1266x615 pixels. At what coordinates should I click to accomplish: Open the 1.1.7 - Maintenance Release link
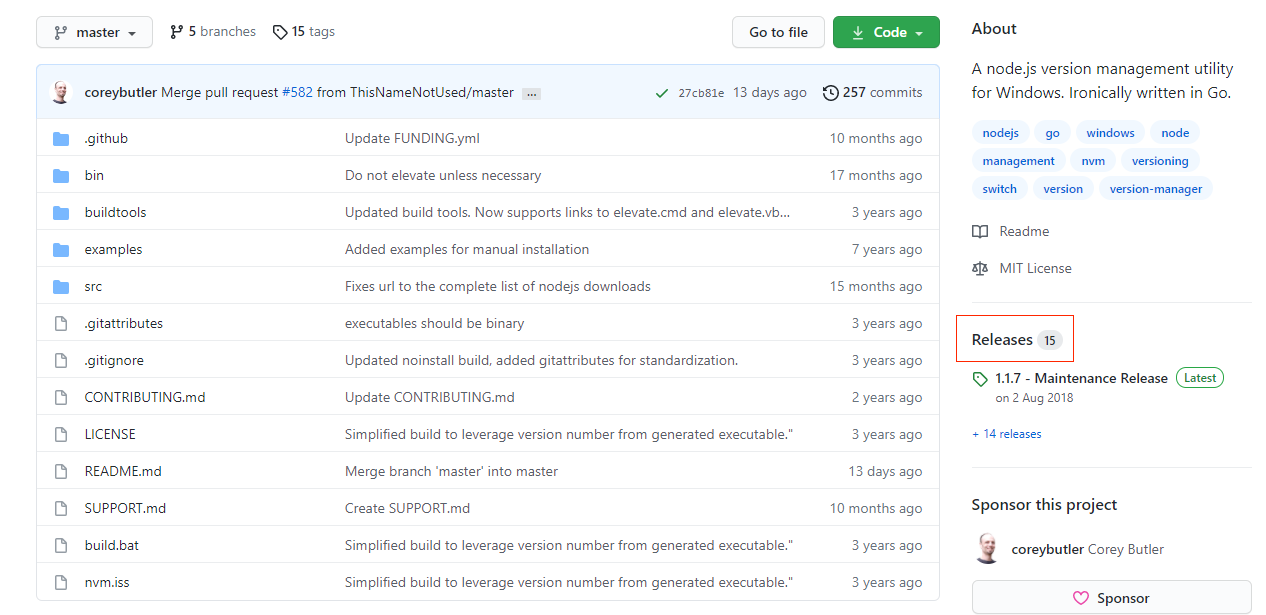coord(1081,378)
